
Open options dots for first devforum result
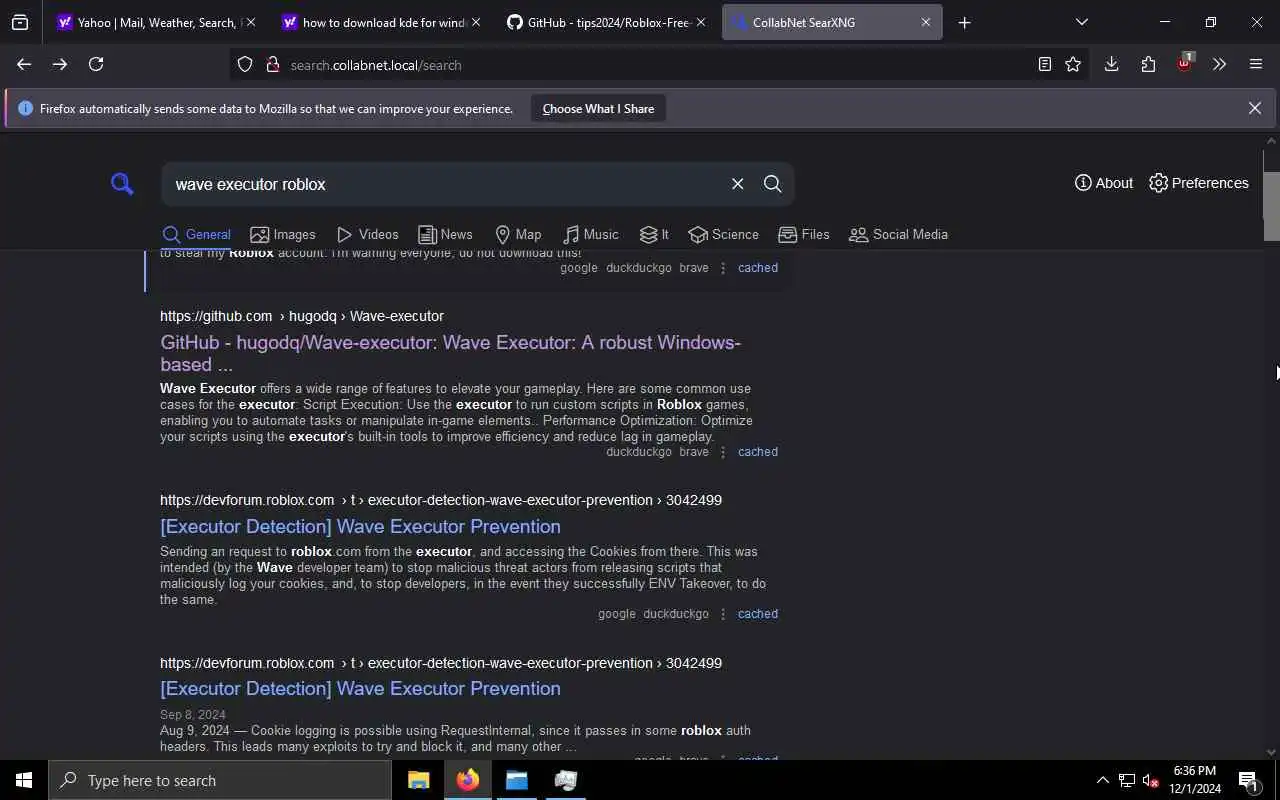[x=723, y=614]
